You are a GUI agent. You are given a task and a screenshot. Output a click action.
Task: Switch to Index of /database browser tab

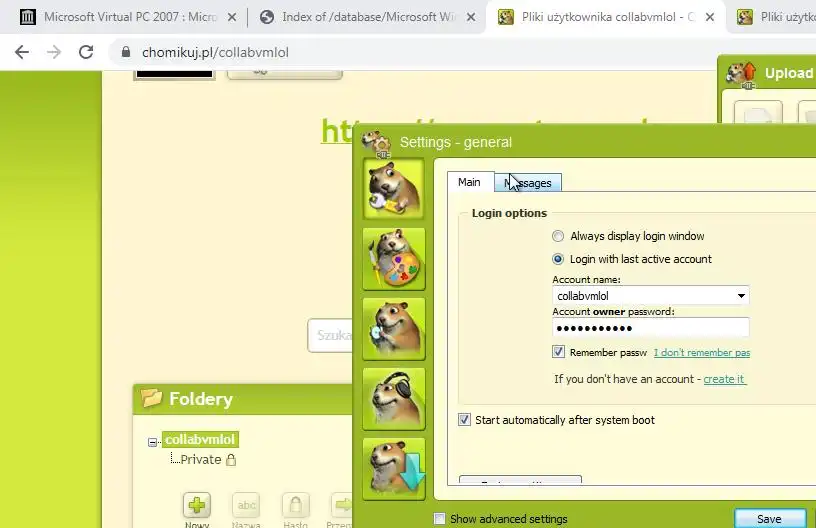pos(368,17)
